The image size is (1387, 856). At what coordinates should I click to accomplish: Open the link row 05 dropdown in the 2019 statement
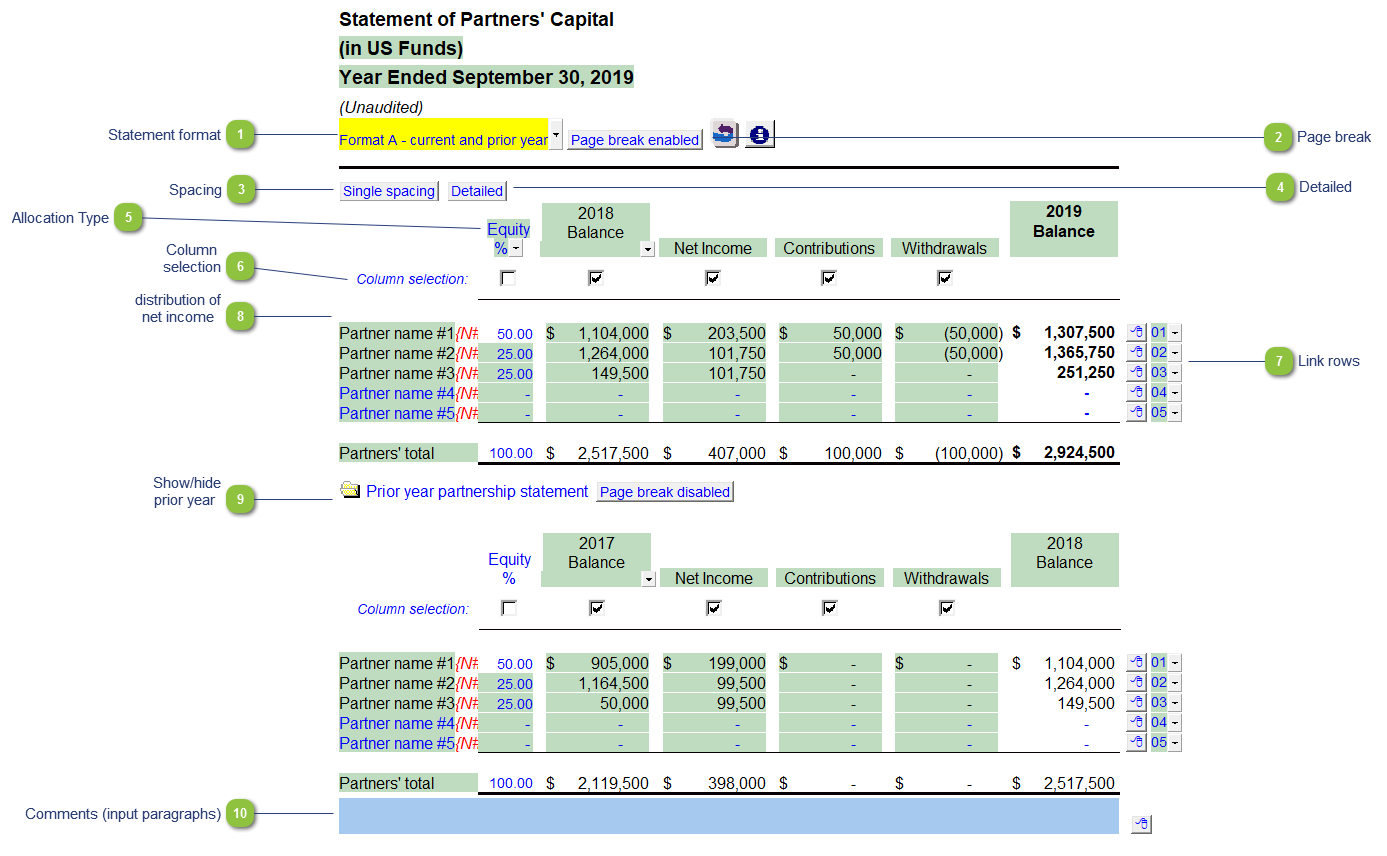click(x=1175, y=412)
